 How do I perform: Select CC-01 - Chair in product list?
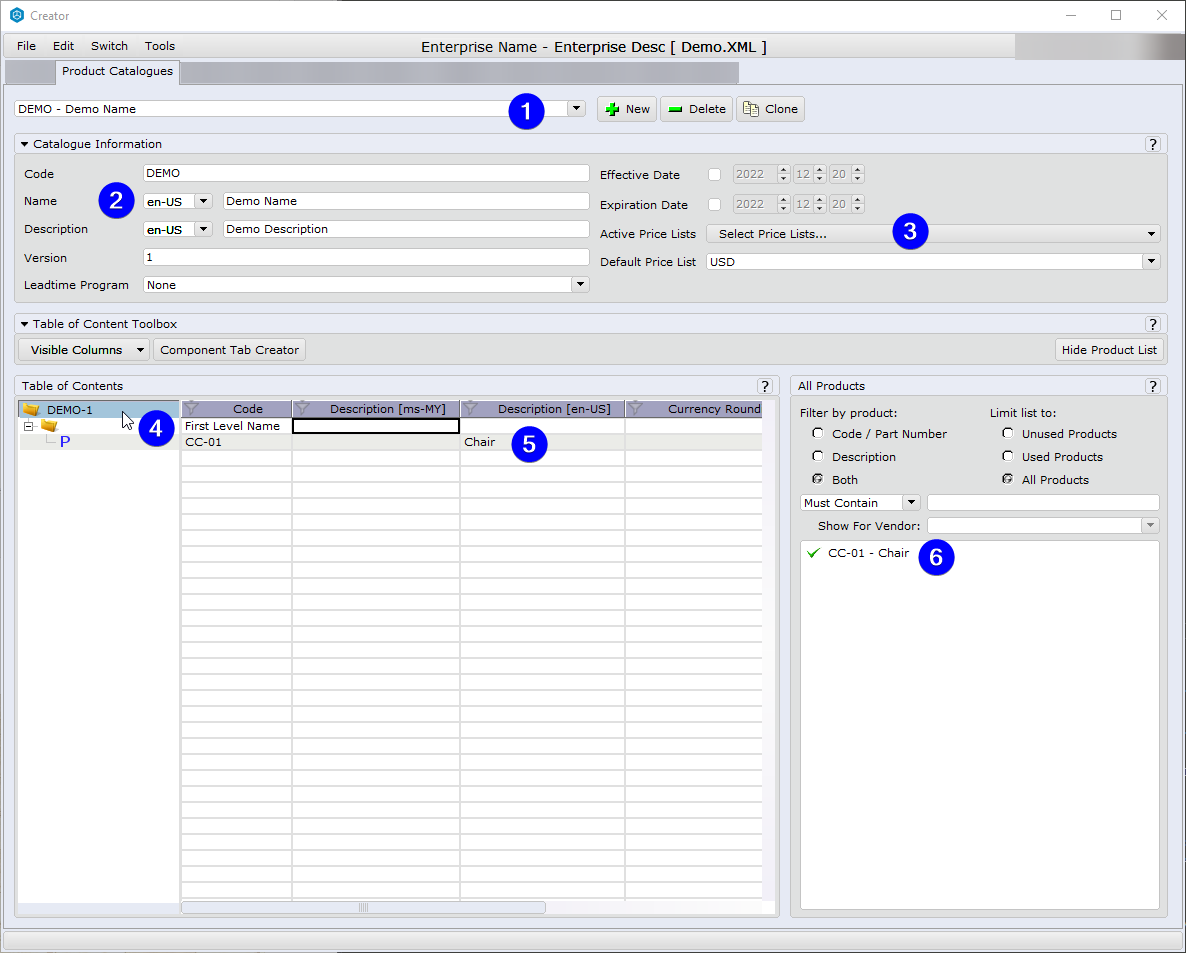(x=868, y=553)
